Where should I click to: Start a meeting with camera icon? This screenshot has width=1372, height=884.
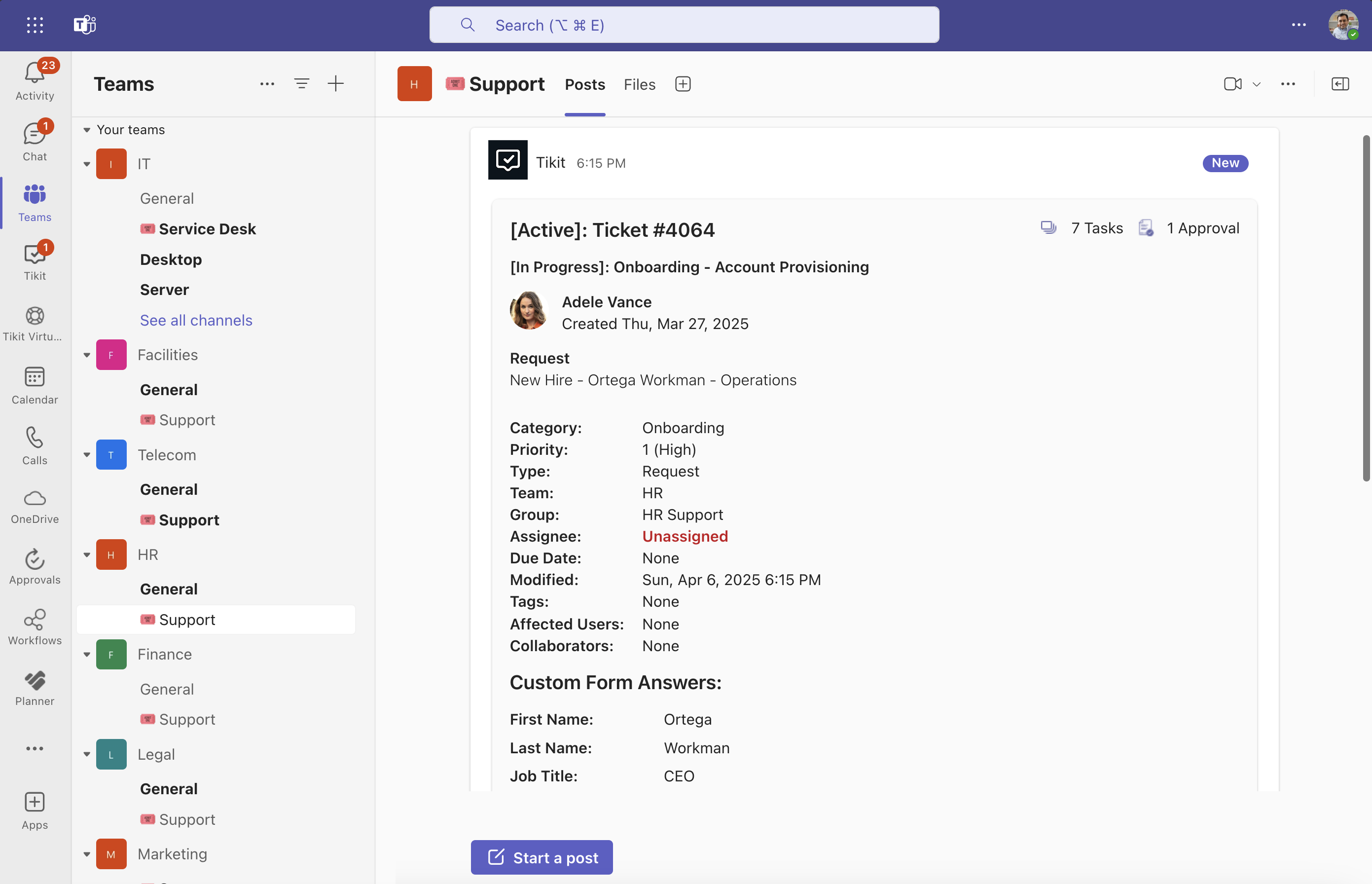(1232, 84)
